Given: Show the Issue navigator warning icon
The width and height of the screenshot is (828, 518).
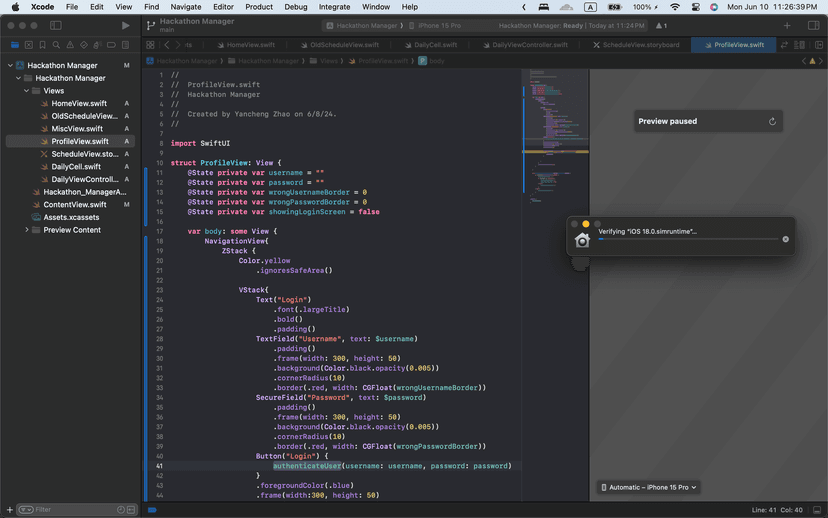Looking at the screenshot, I should pyautogui.click(x=70, y=45).
